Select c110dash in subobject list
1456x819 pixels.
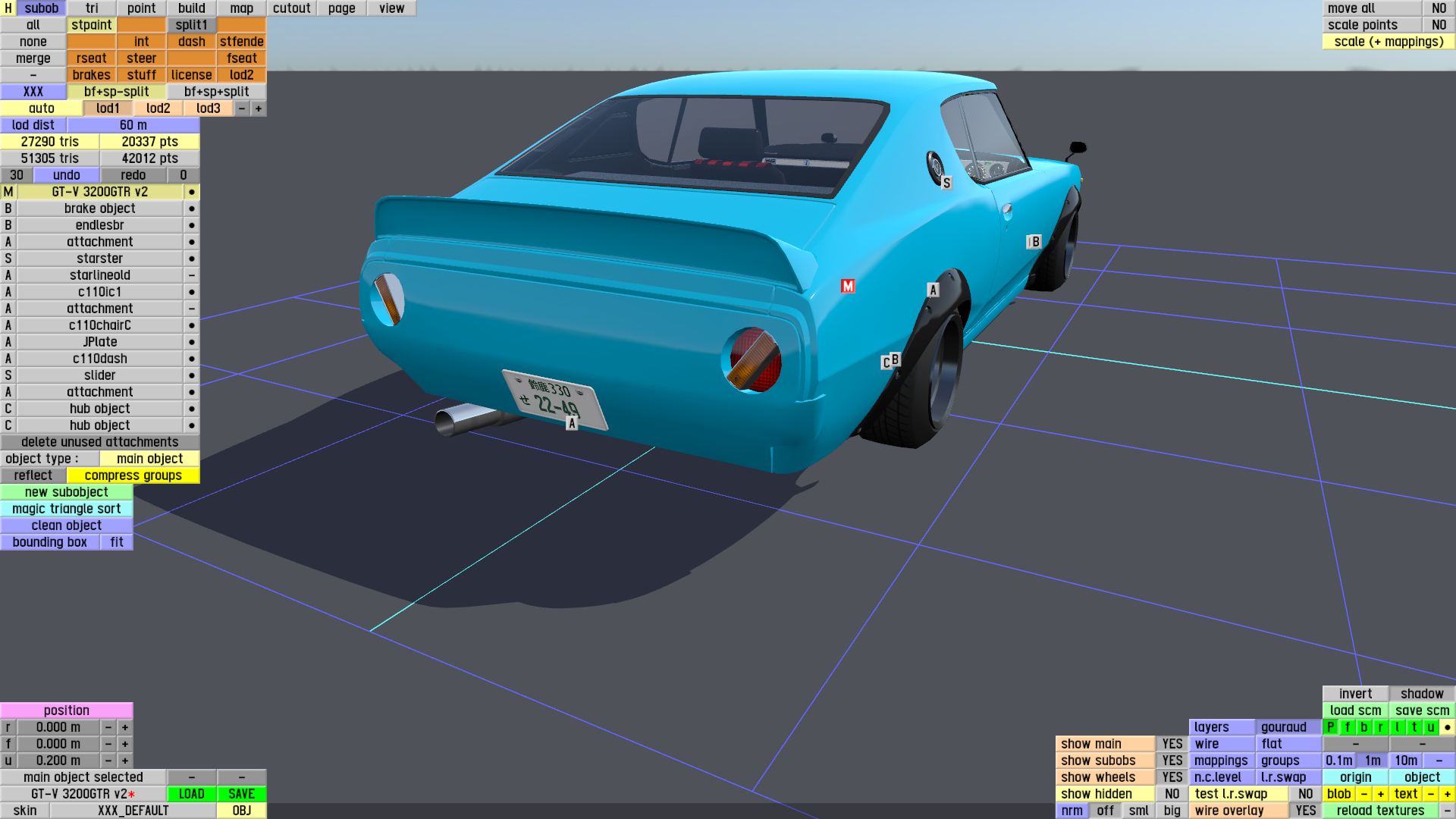[x=99, y=359]
